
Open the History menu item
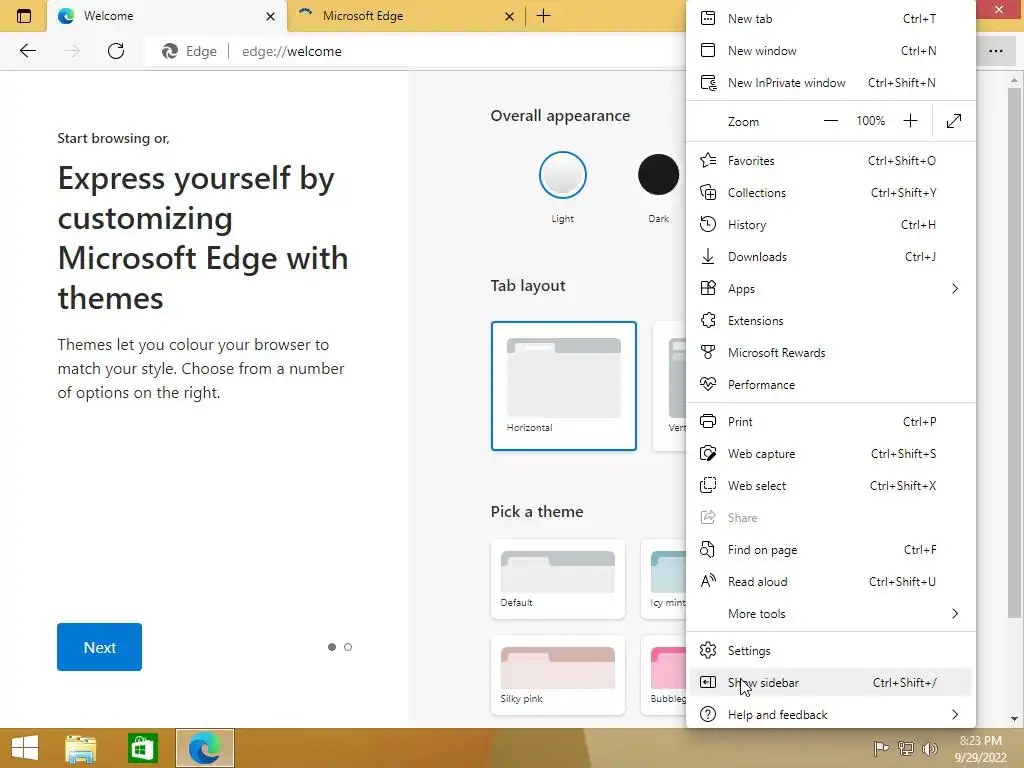pos(831,224)
